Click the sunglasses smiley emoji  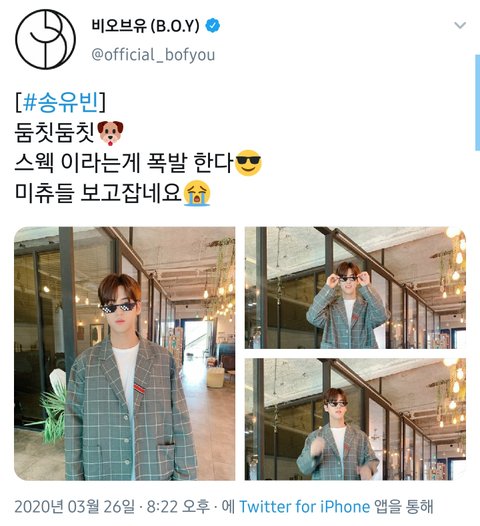coord(249,163)
